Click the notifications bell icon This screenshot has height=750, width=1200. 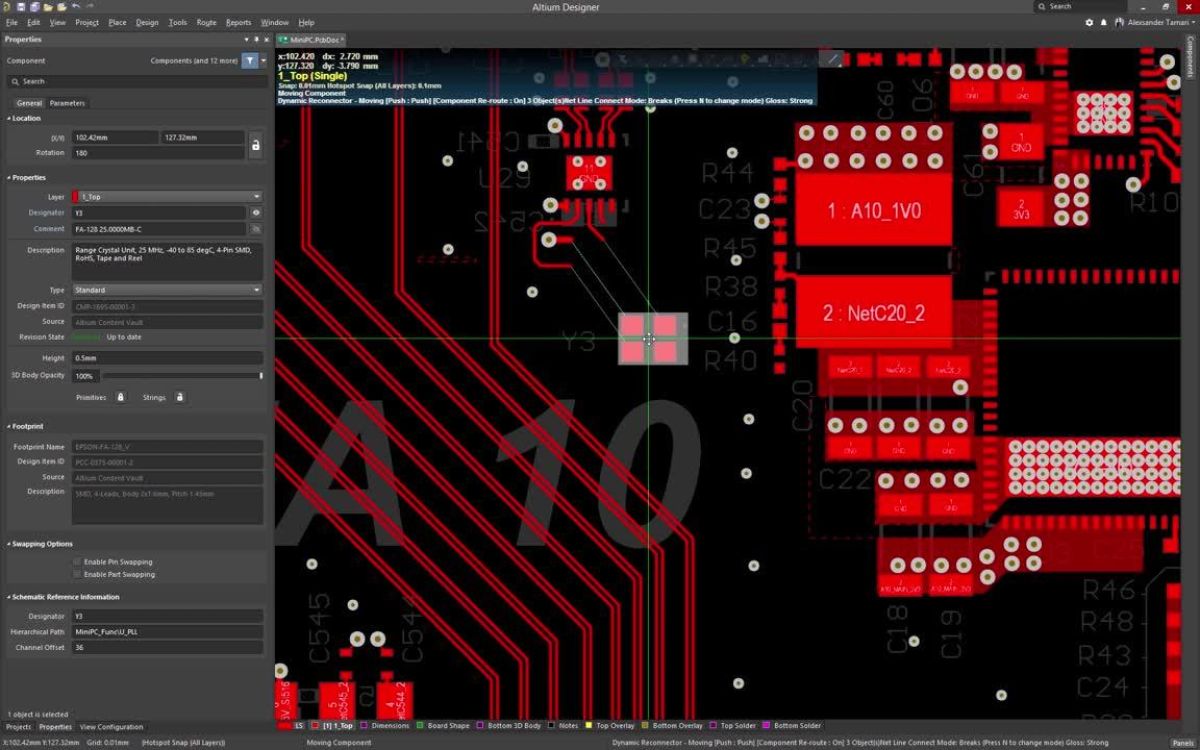click(x=1106, y=22)
